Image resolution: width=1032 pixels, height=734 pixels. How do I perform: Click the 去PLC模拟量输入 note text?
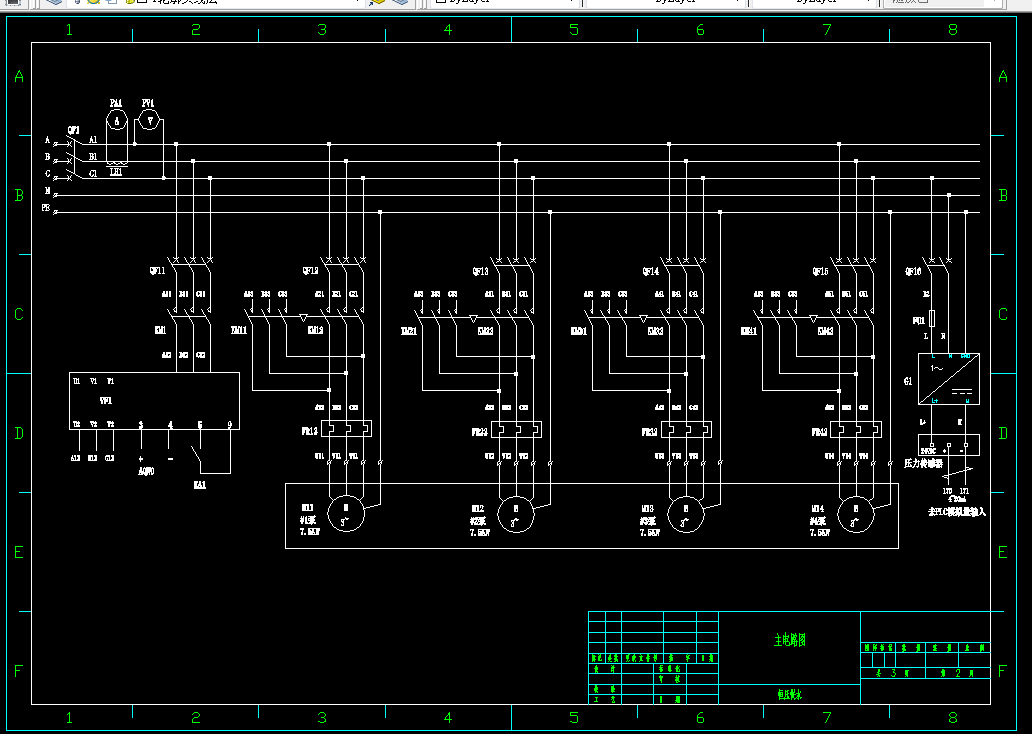957,511
